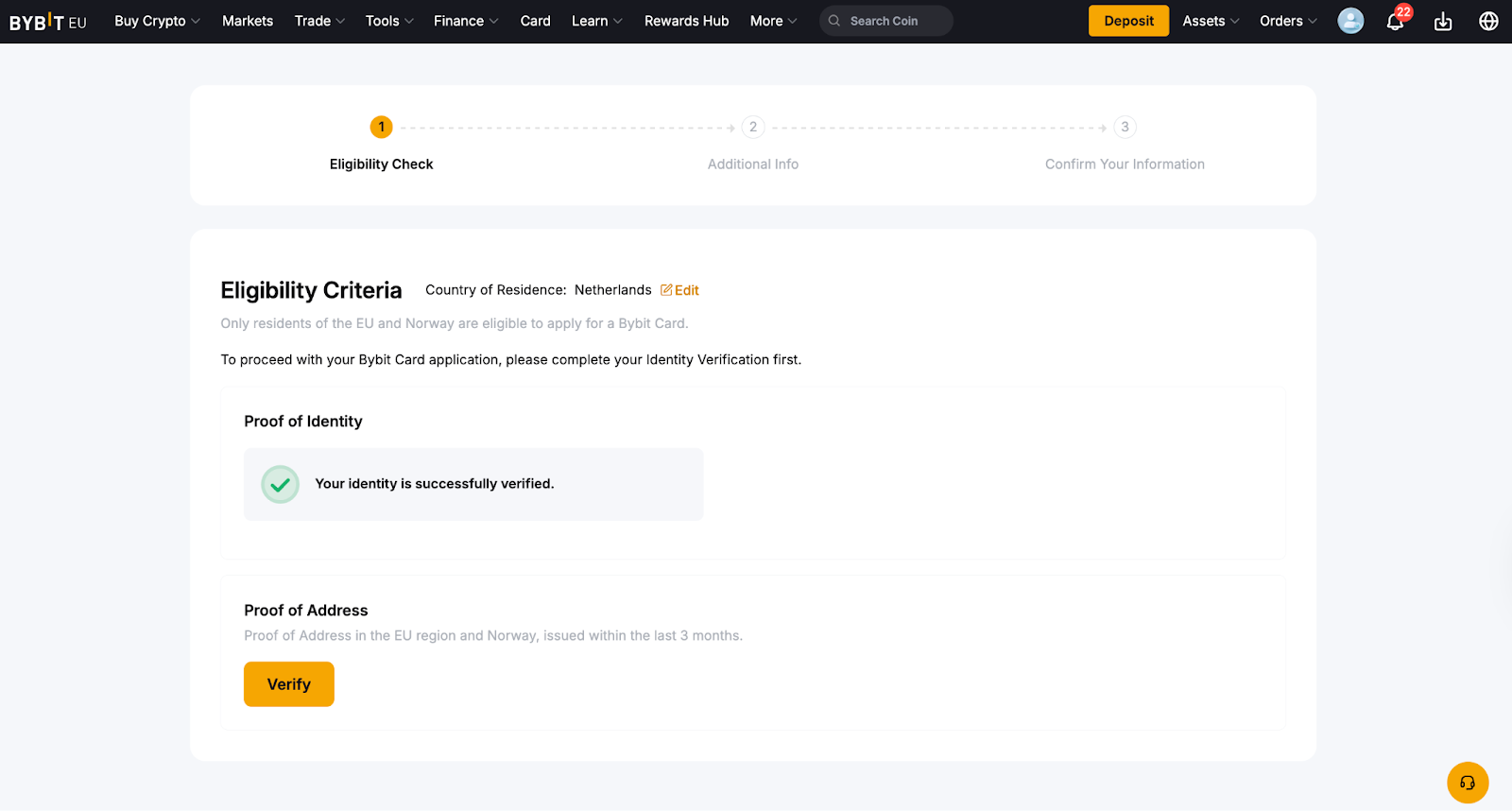Viewport: 1512px width, 811px height.
Task: Open the Assets dropdown
Action: tap(1211, 21)
